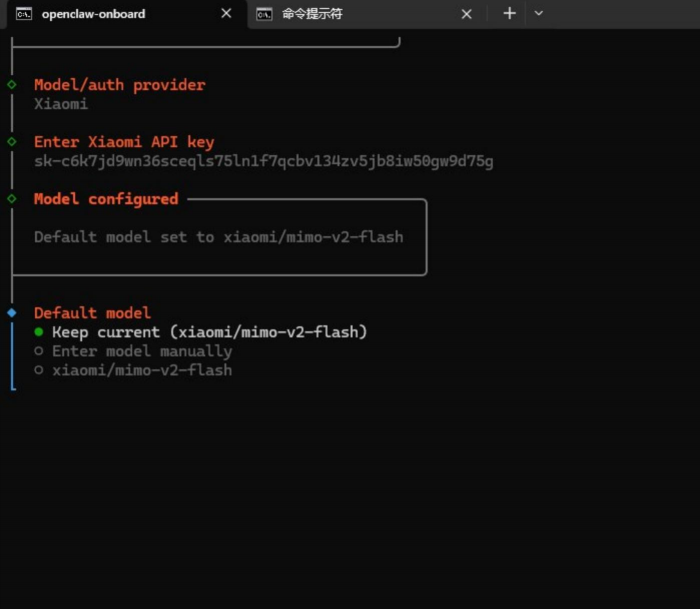Click the Default model prompt heading

(92, 313)
